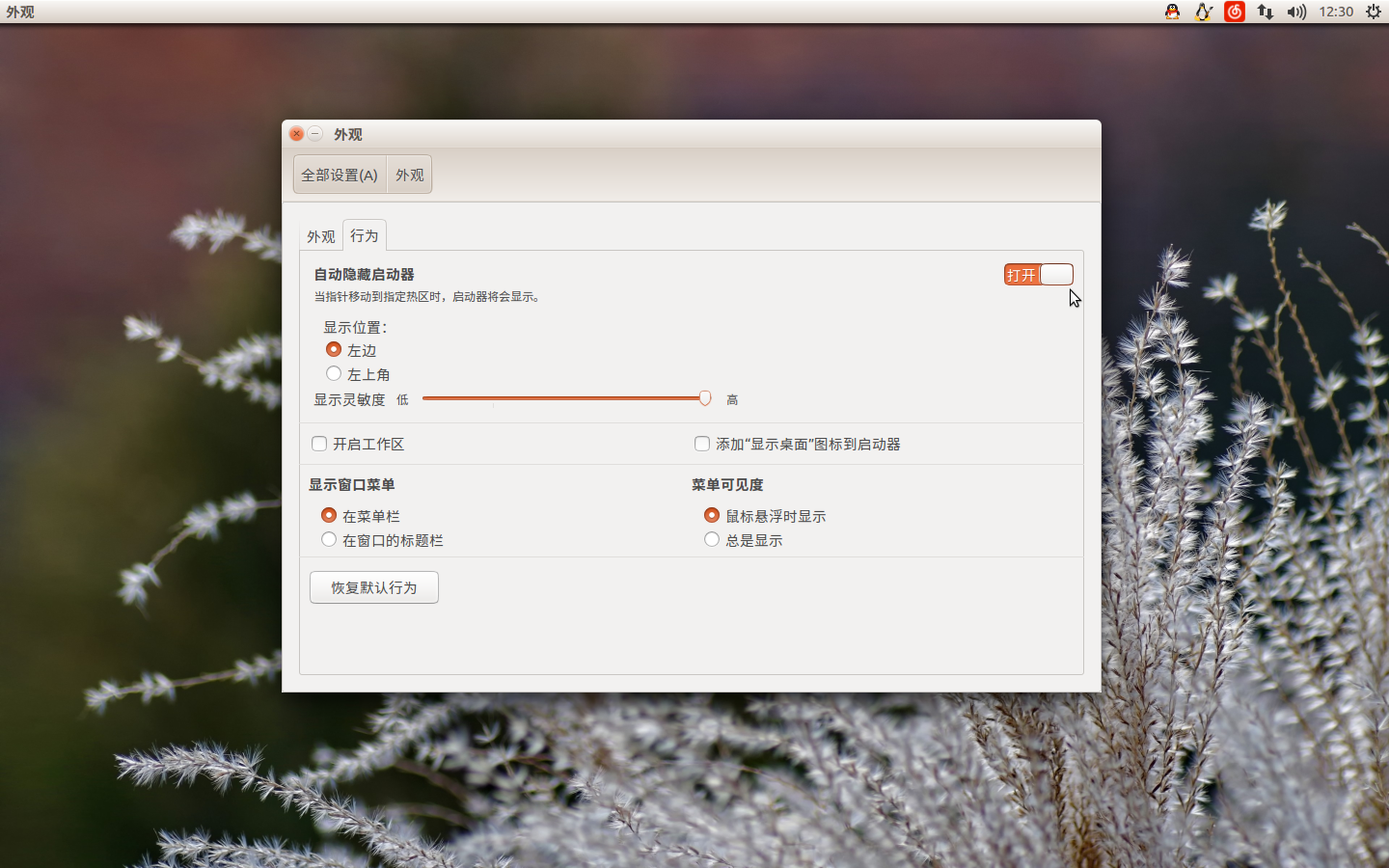
Task: Open the system gear session menu
Action: 1374,12
